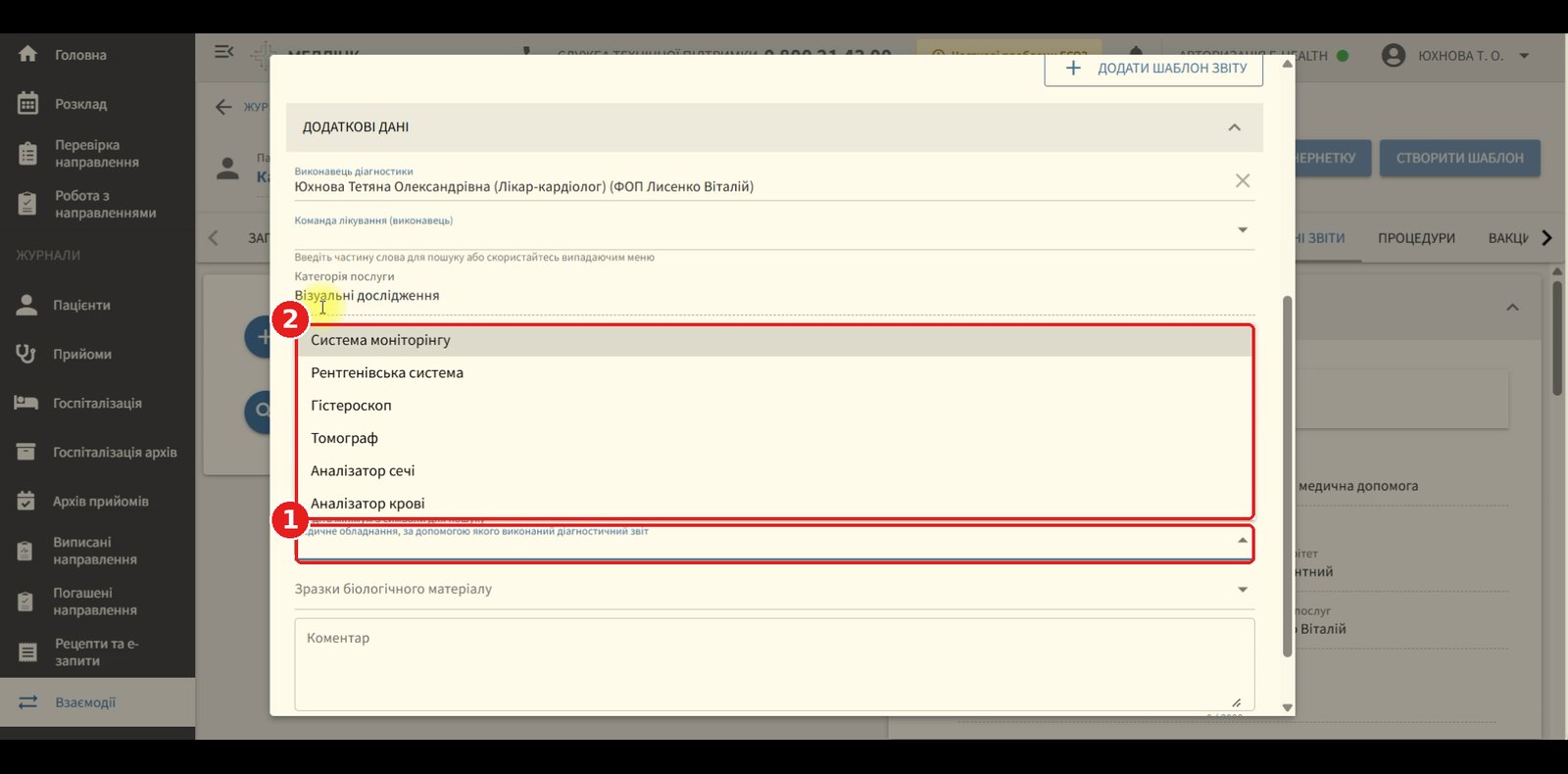Clear the Виконавець діагностики field with X

coord(1243,180)
